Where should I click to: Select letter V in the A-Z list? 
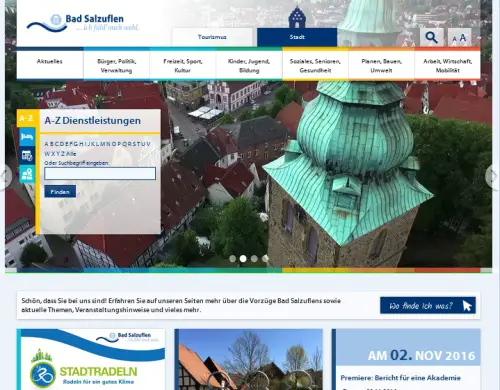(x=148, y=144)
